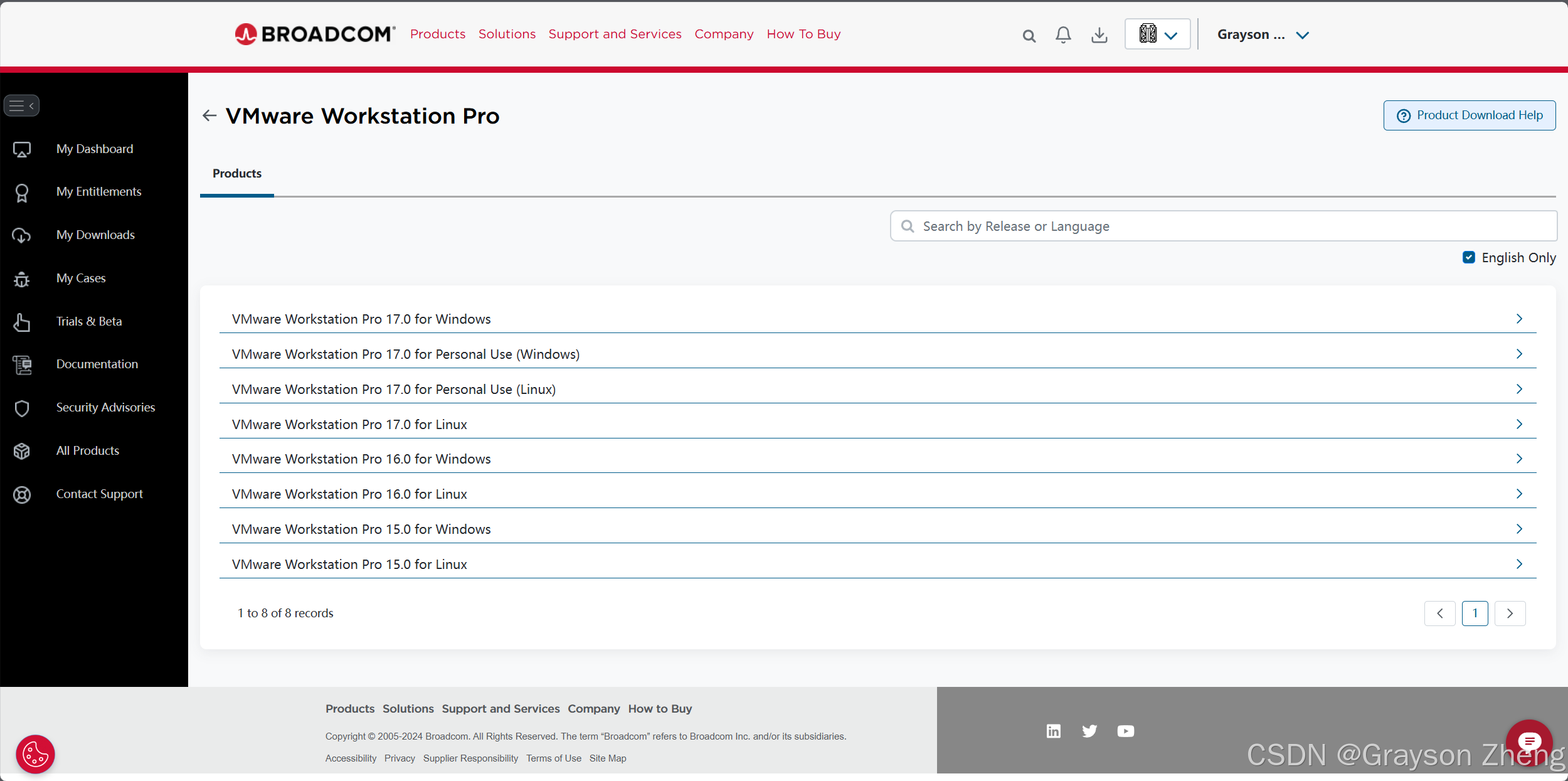Open Support and Services top menu

coord(615,34)
